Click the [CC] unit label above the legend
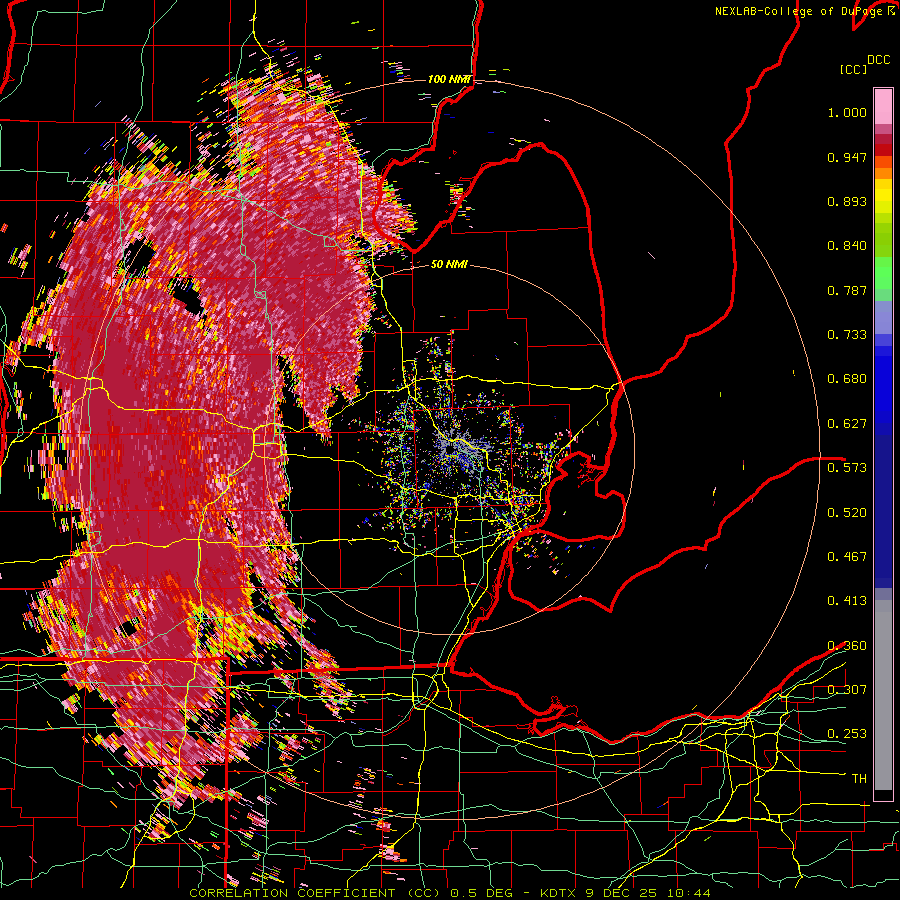This screenshot has width=900, height=900. click(x=853, y=69)
